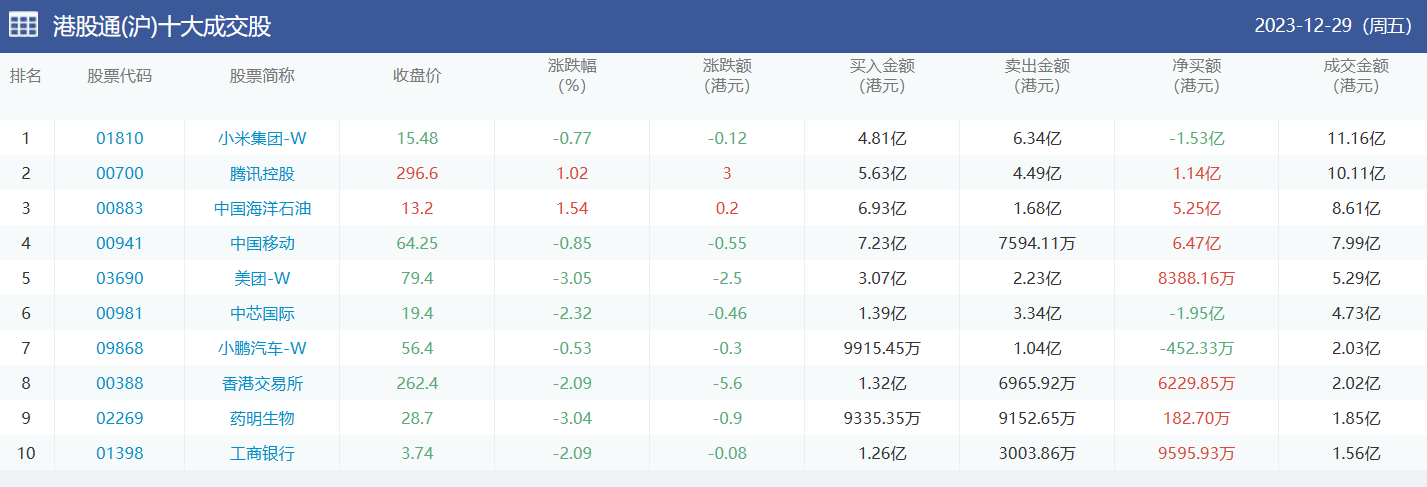This screenshot has height=487, width=1427.
Task: Click stock code 09868
Action: pos(120,348)
